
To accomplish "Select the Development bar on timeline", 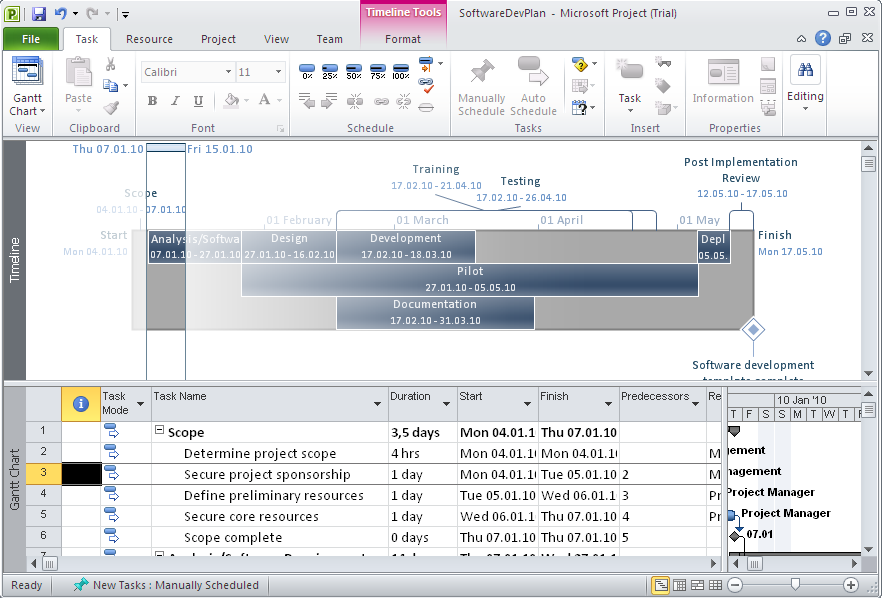I will 406,246.
